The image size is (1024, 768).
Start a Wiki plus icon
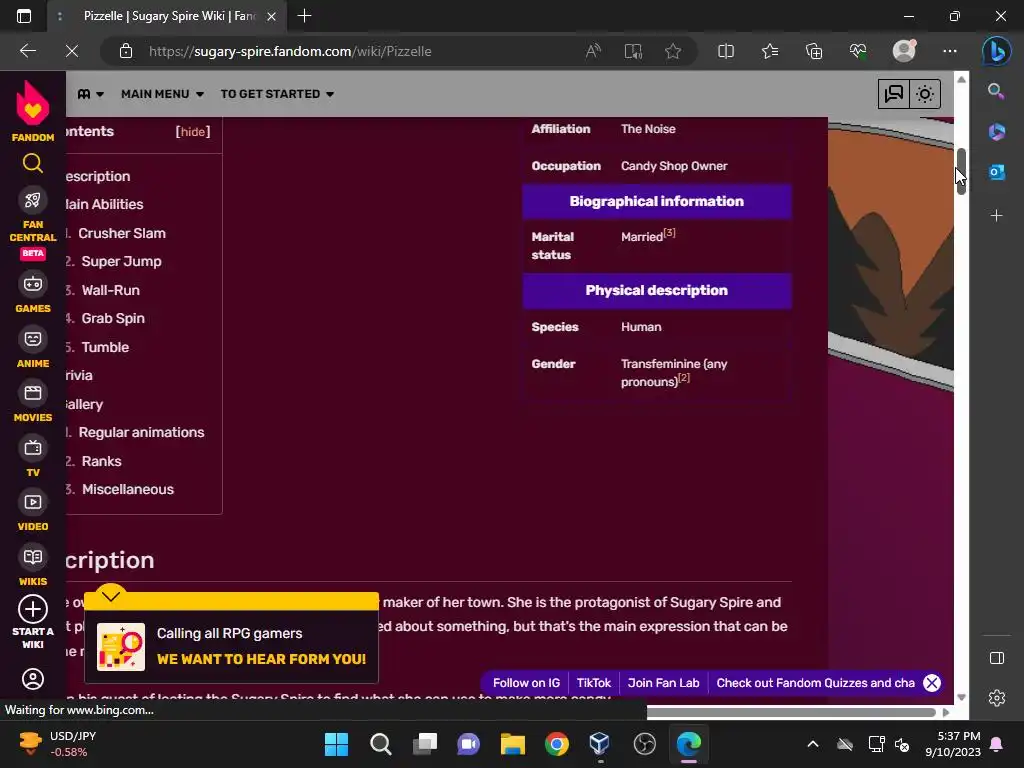click(33, 609)
